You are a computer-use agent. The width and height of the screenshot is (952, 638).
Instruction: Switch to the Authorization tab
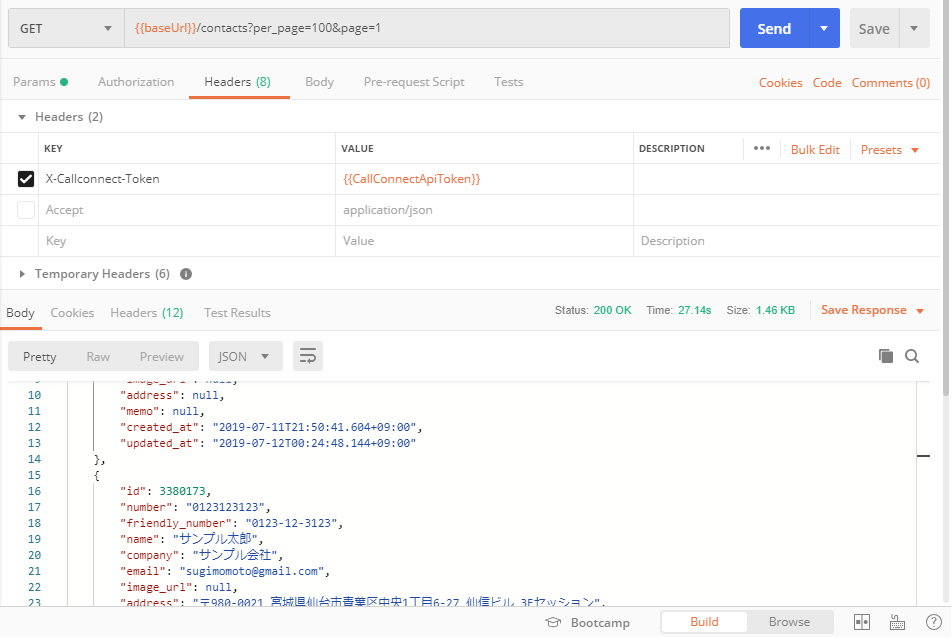(136, 82)
